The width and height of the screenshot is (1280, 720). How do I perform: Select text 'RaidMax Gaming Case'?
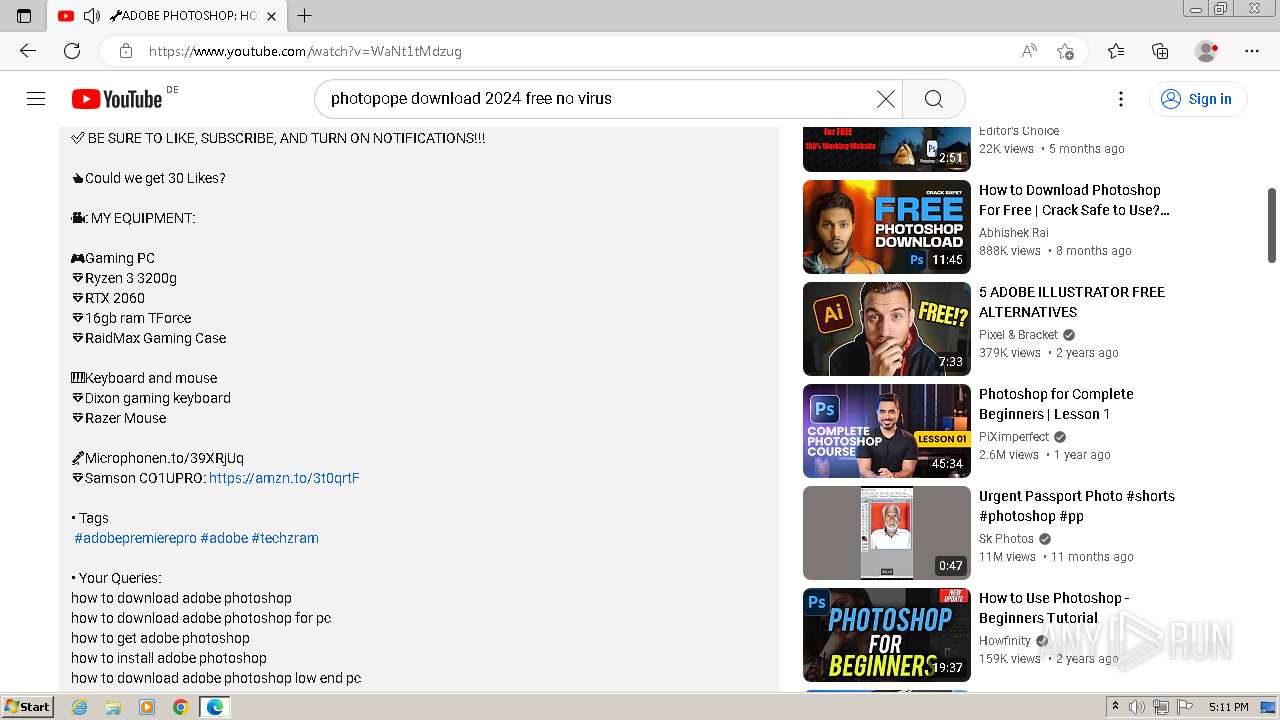[x=156, y=338]
